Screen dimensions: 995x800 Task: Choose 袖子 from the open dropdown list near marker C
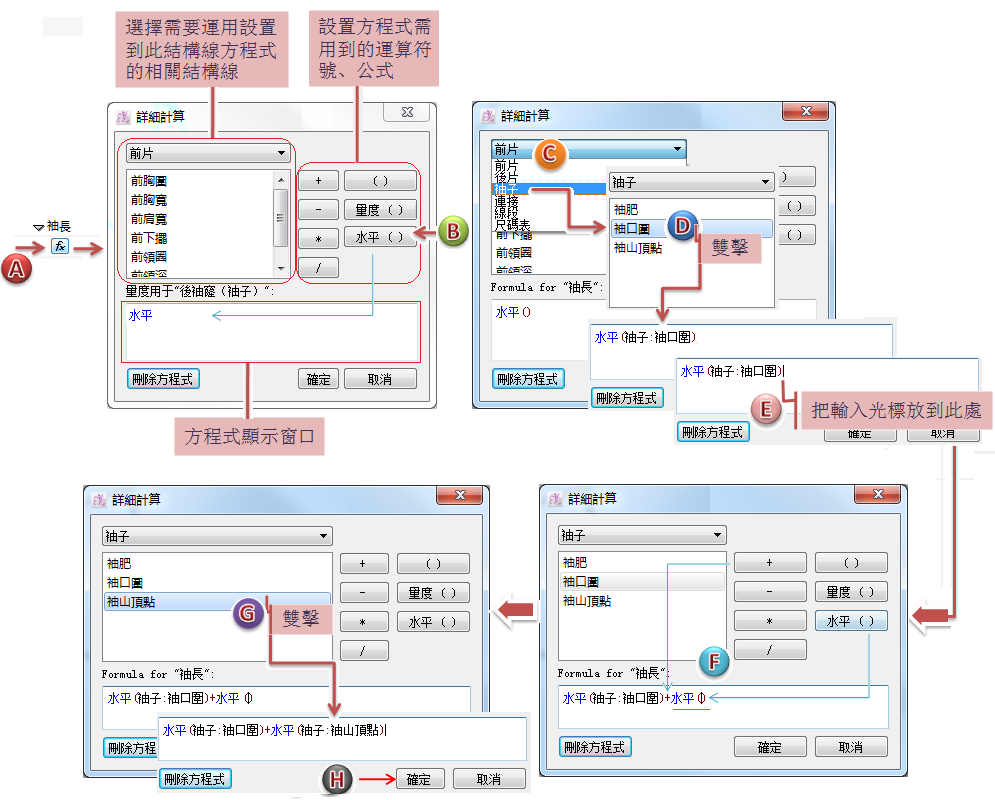pos(506,189)
